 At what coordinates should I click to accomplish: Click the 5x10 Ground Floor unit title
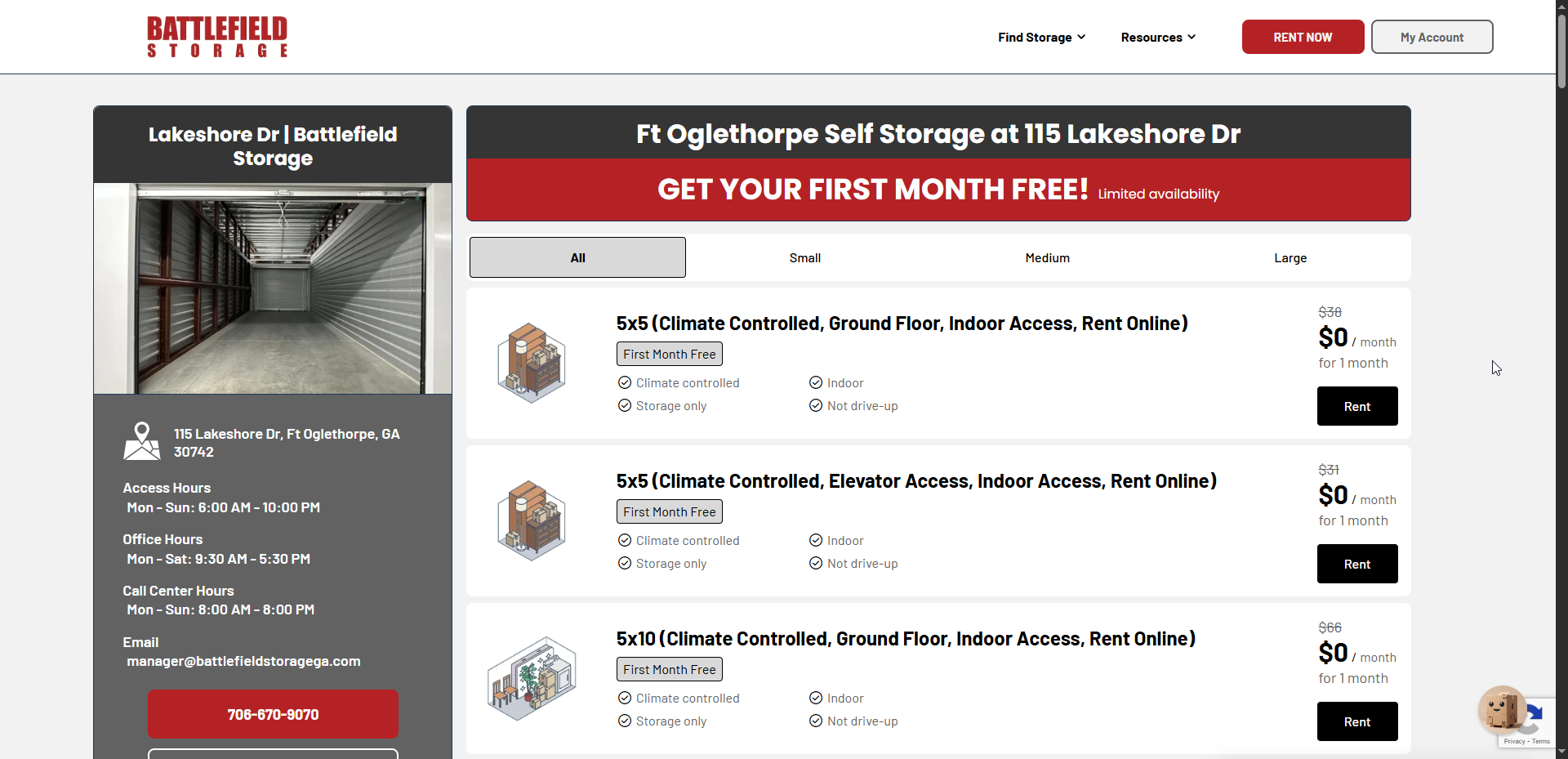906,639
